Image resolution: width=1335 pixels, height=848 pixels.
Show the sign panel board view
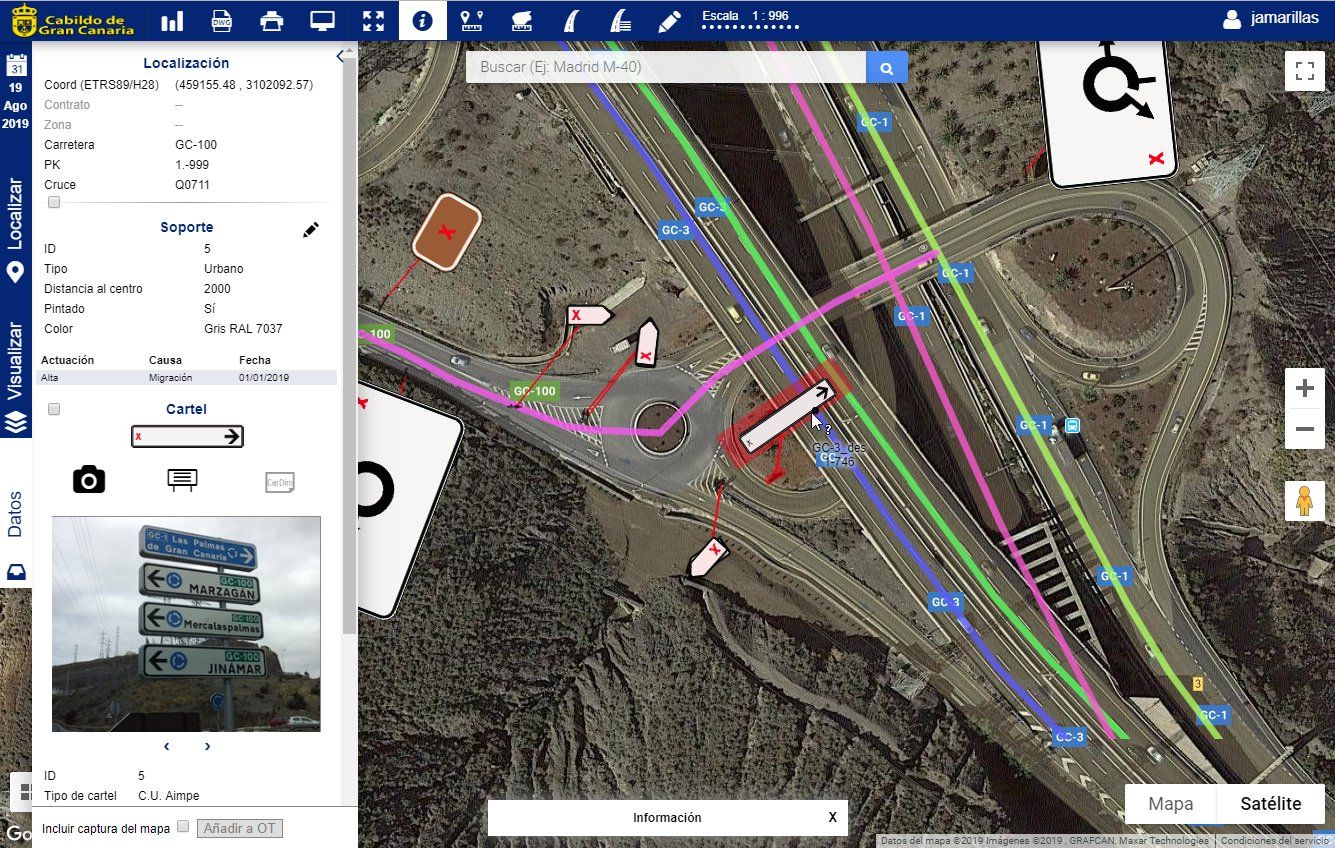point(181,480)
